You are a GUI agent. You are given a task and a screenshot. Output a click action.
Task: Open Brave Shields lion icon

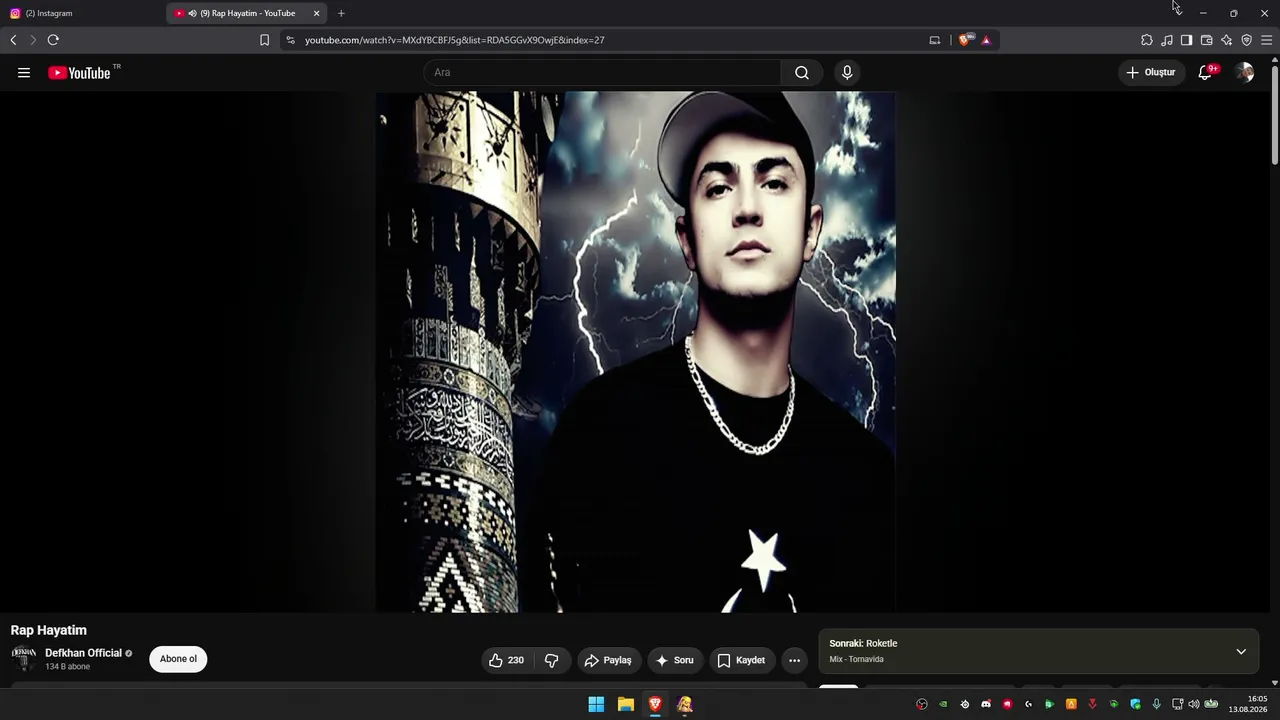point(964,40)
